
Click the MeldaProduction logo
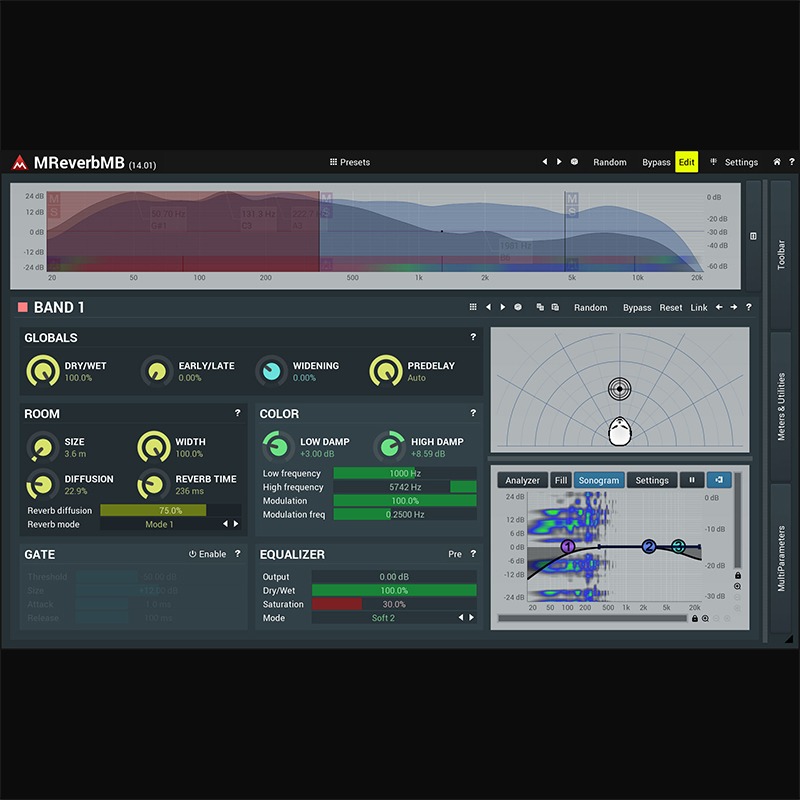click(x=20, y=162)
